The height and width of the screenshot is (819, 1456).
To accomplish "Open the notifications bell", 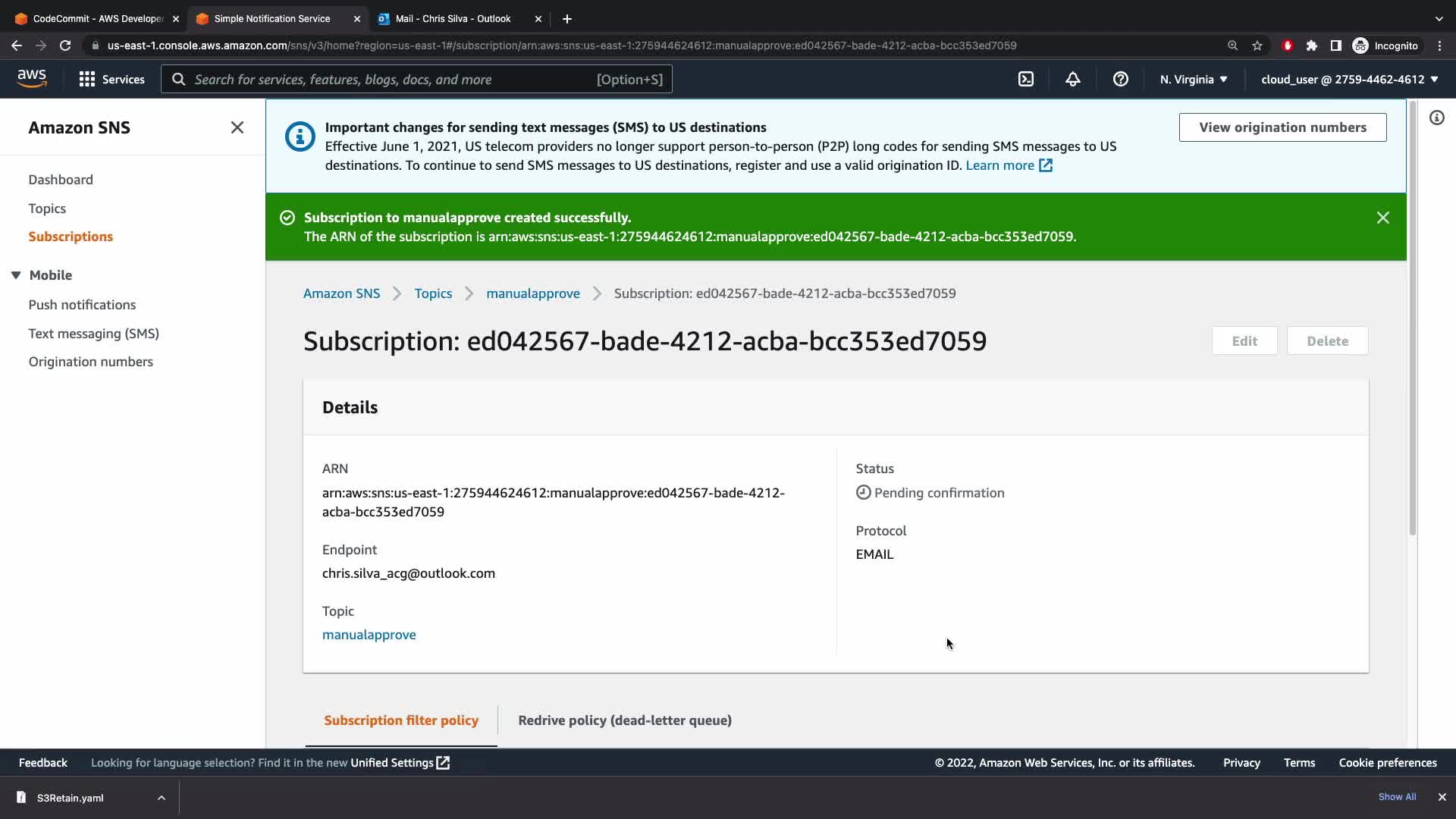I will pos(1072,79).
